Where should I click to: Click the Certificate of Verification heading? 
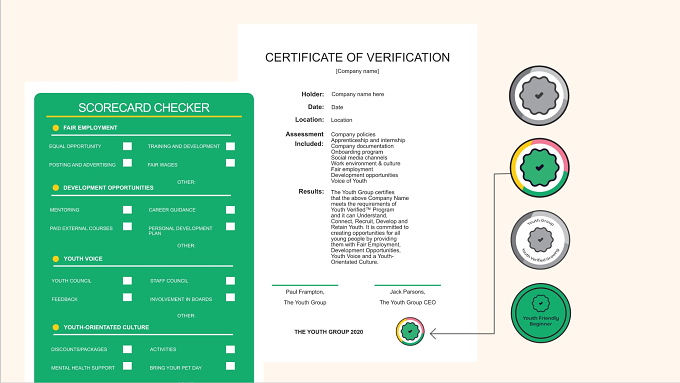(357, 57)
